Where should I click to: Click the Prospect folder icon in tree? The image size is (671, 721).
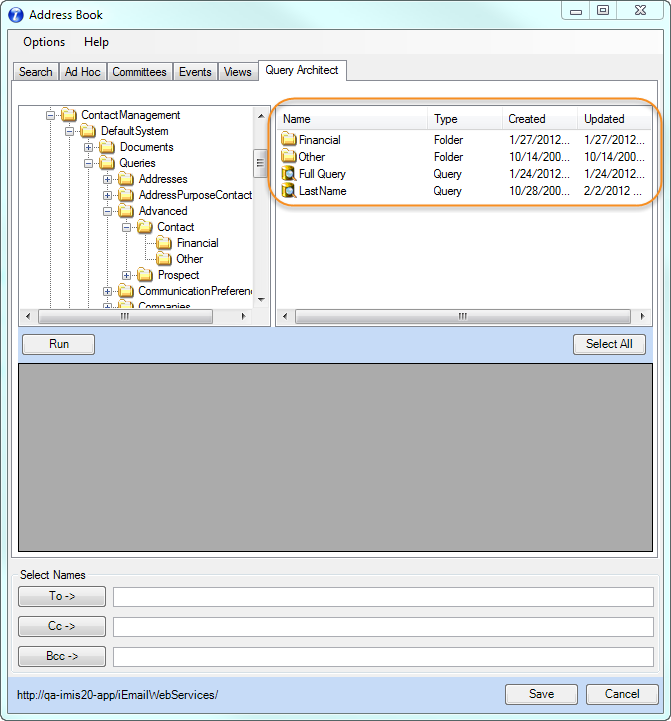[x=145, y=275]
